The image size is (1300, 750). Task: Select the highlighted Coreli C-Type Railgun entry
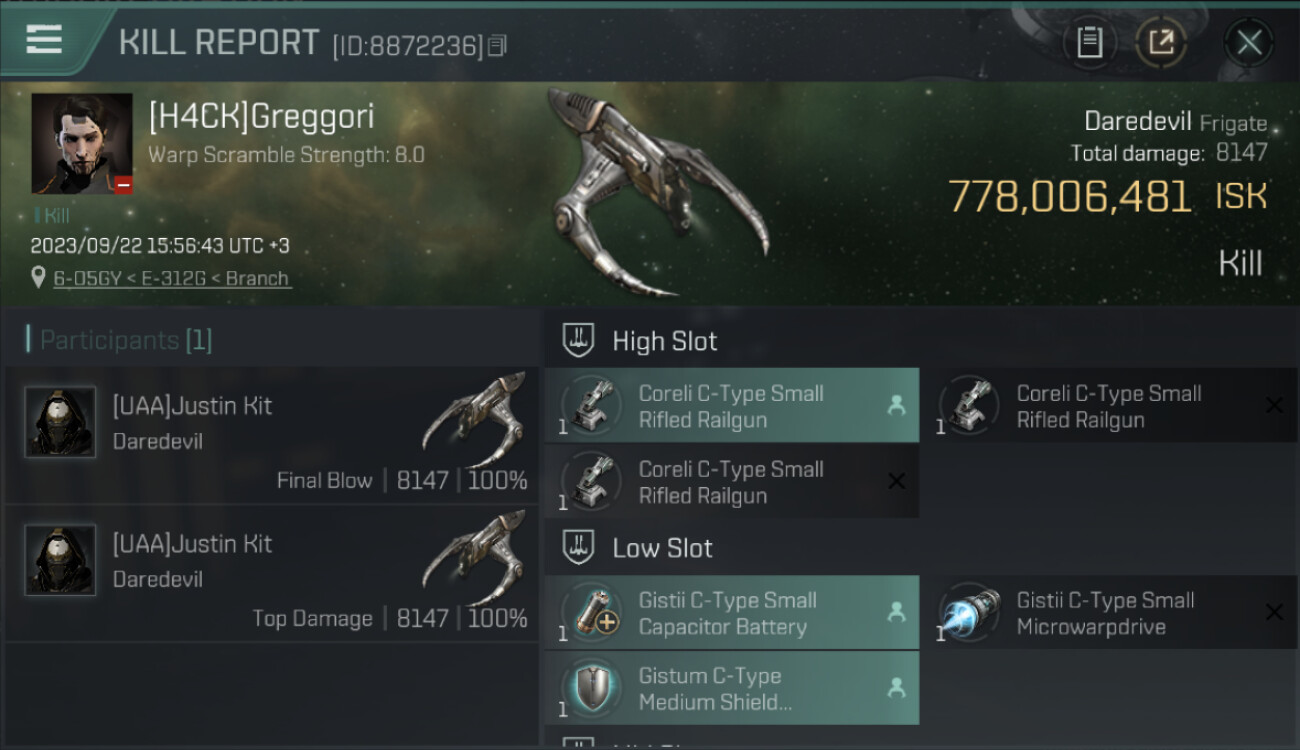[731, 406]
